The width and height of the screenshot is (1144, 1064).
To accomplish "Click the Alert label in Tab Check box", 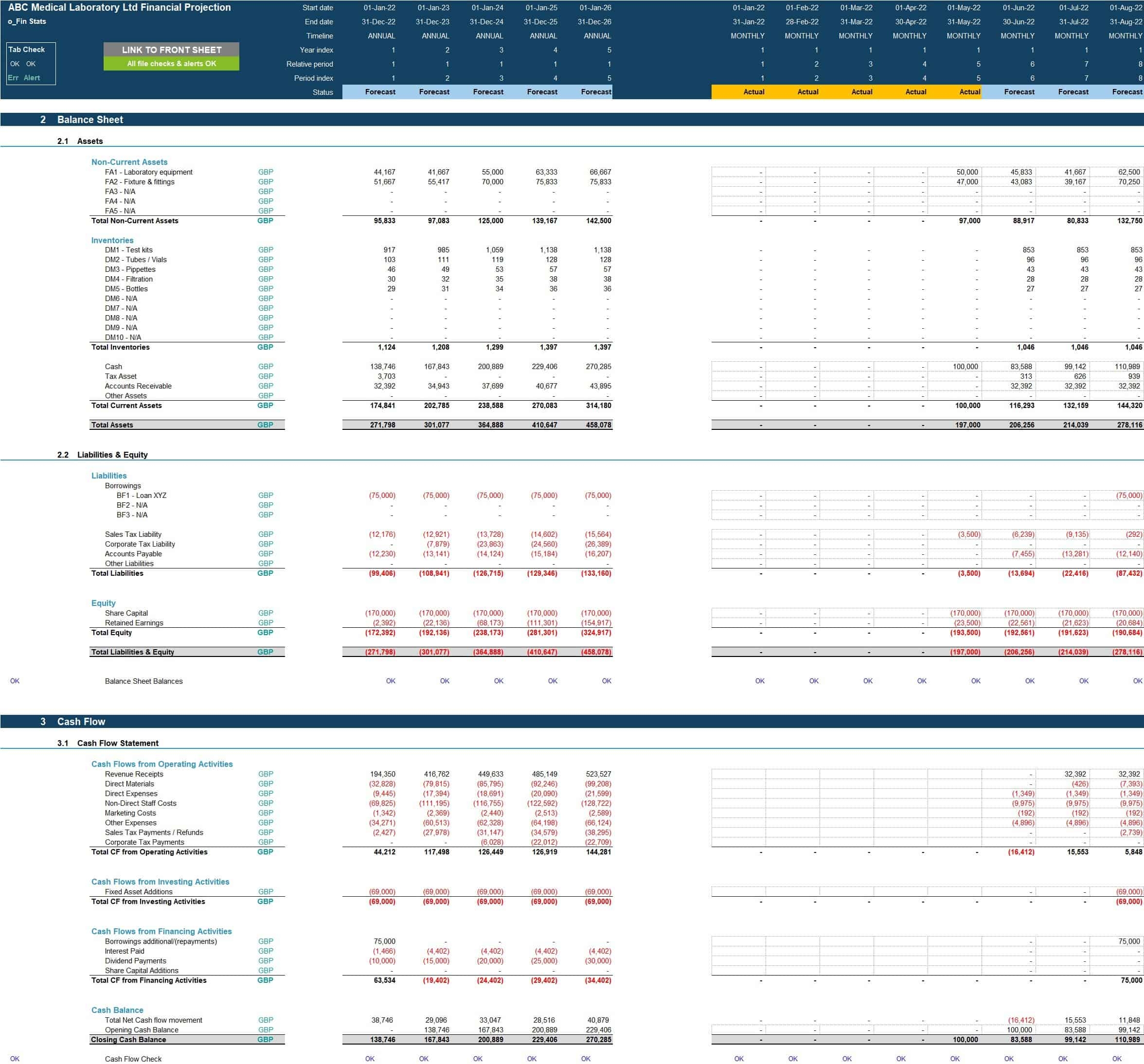I will pos(32,78).
